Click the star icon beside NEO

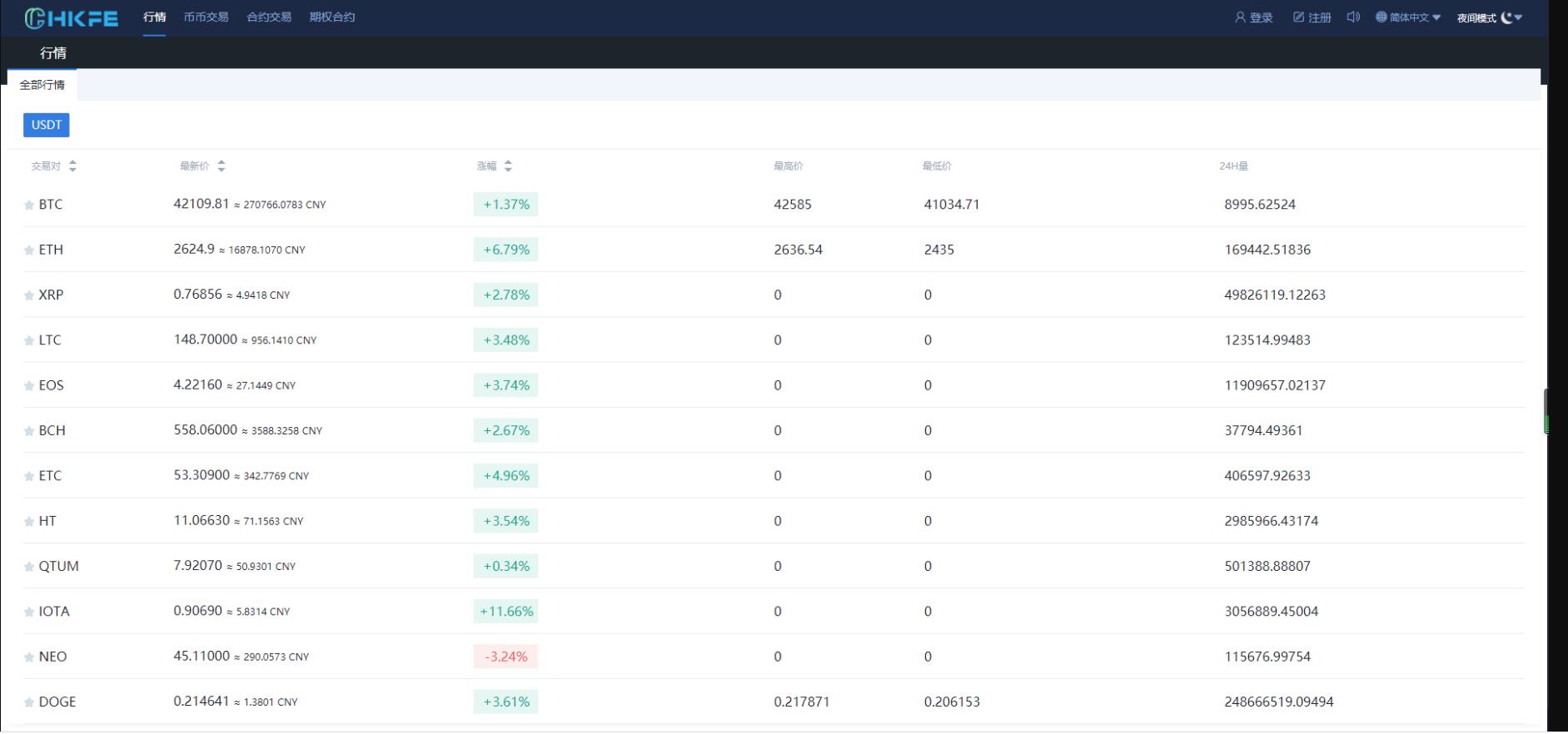coord(29,657)
